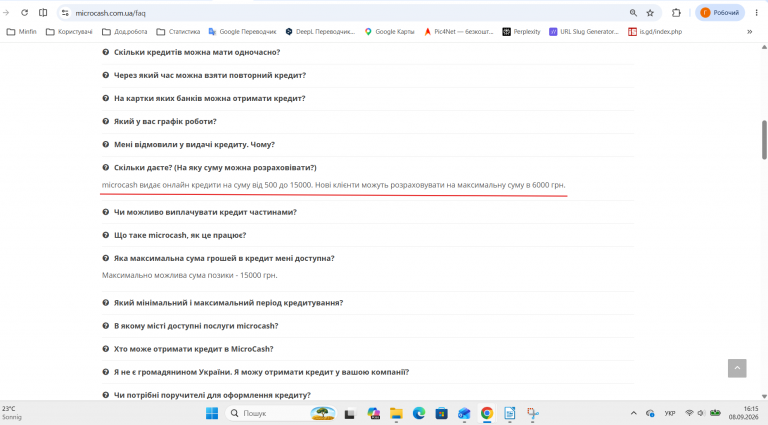Expand 'Хто може отримати кредит в MicroCash?'
Image resolution: width=768 pixels, height=425 pixels.
(193, 349)
